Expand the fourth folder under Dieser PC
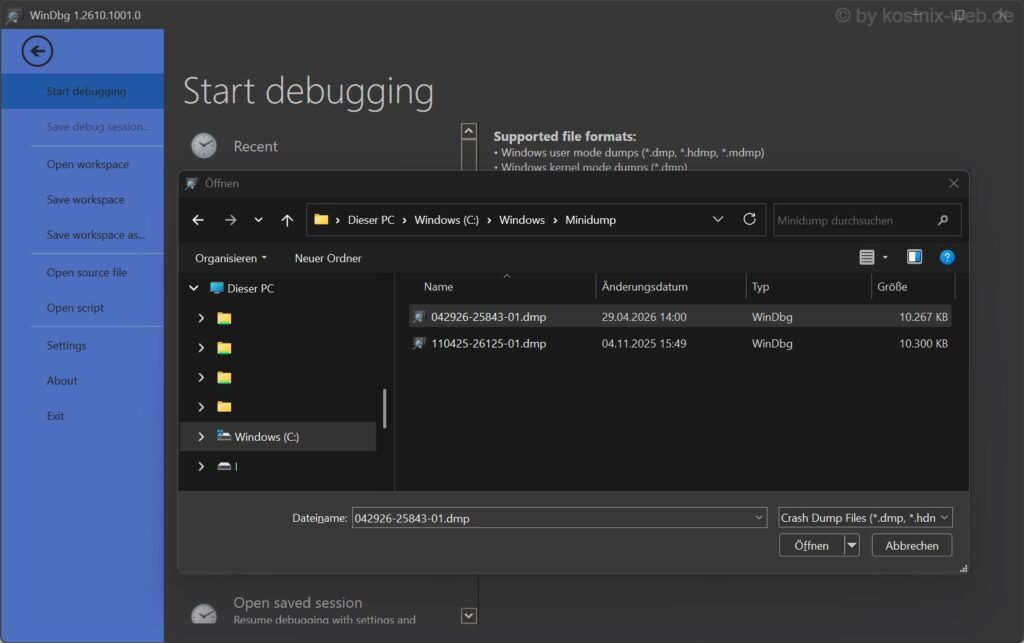Screen dimensions: 1024x643 pyautogui.click(x=201, y=407)
